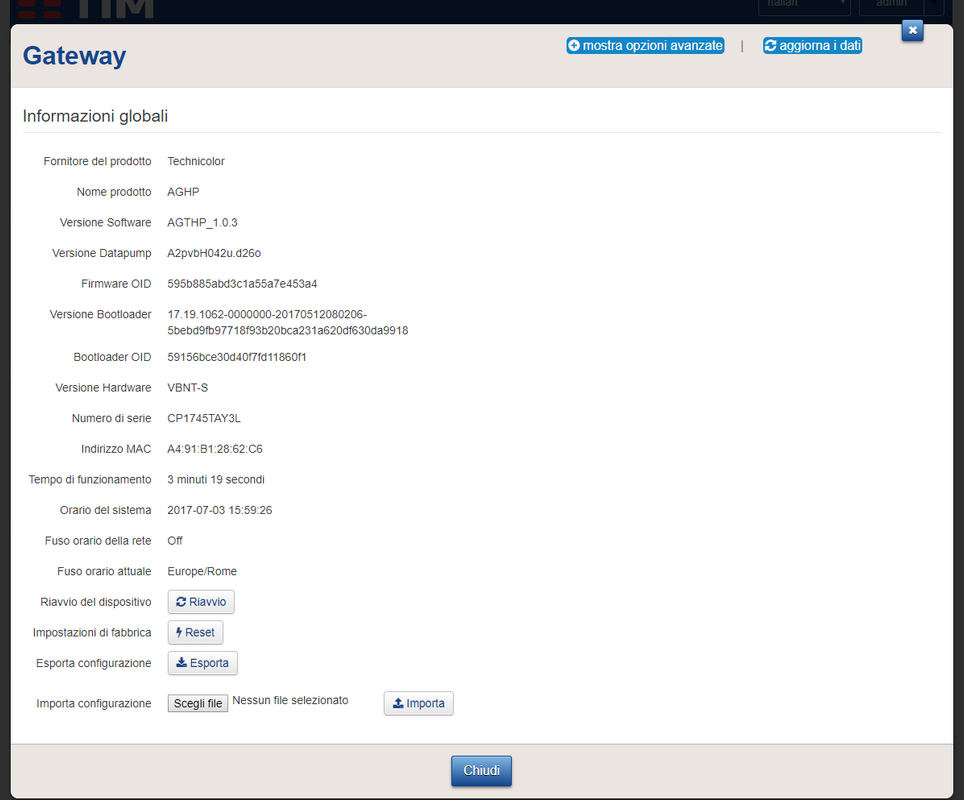Image resolution: width=964 pixels, height=800 pixels.
Task: Select datapump version 'A2pvbH042u.d26o'
Action: click(214, 253)
